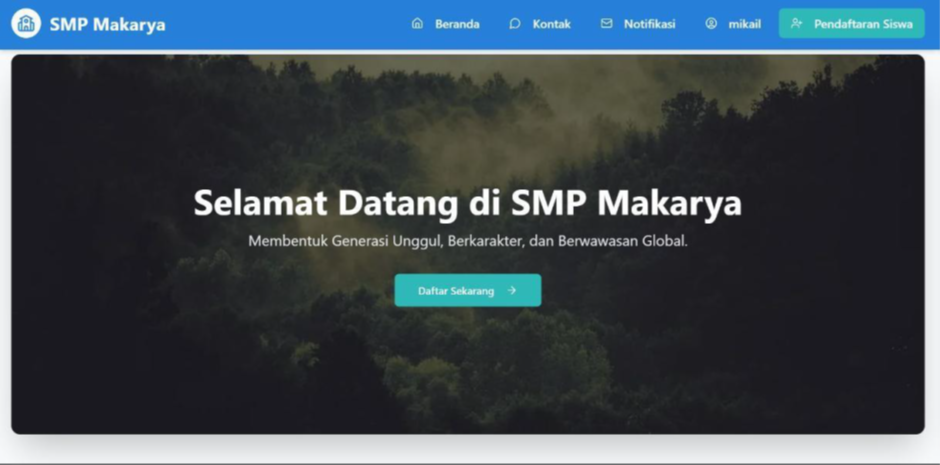Viewport: 940px width, 465px height.
Task: Click the envelope icon beside Notifikasi
Action: click(607, 24)
